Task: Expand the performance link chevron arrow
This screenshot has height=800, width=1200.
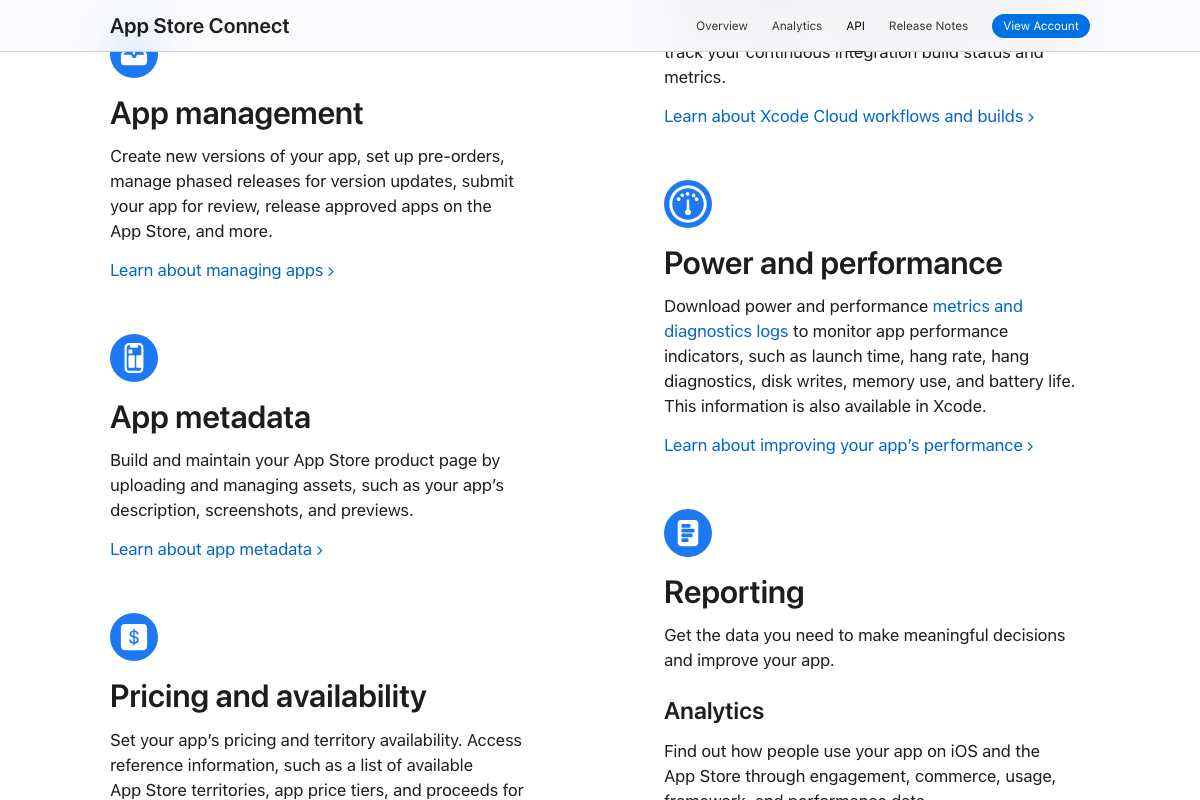Action: tap(1030, 445)
